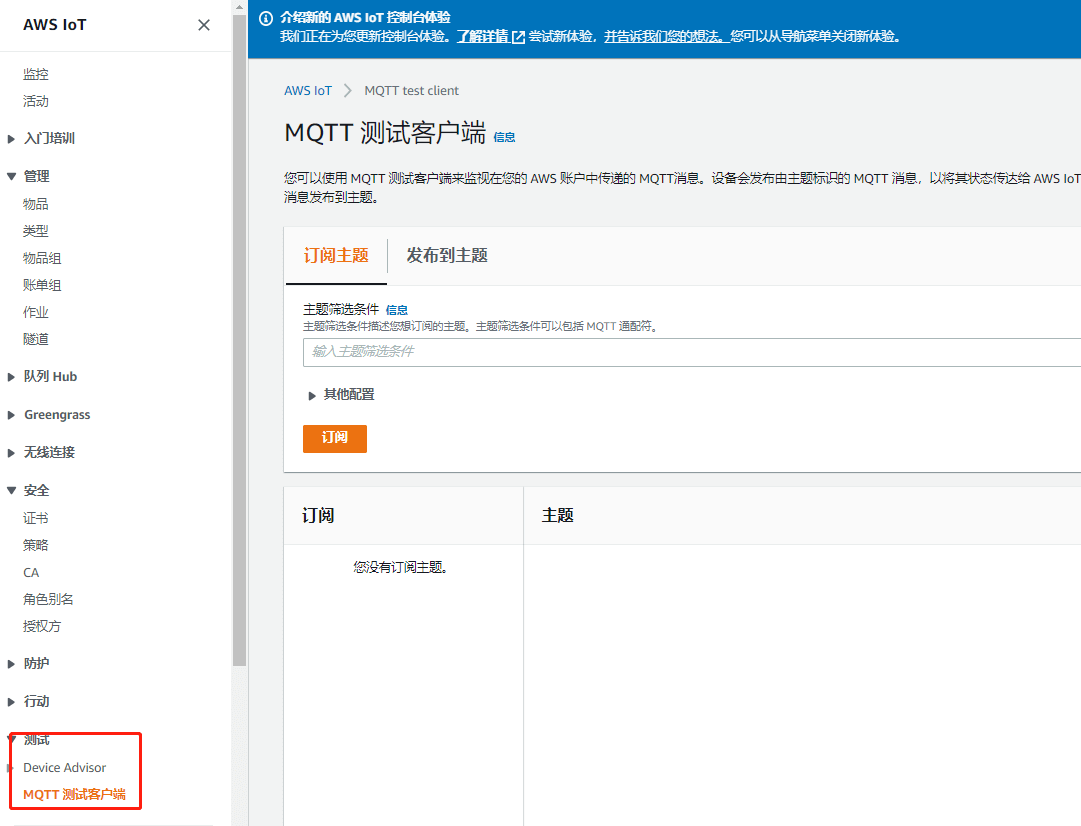Select 作业 in the sidebar
The image size is (1081, 826).
[x=36, y=312]
